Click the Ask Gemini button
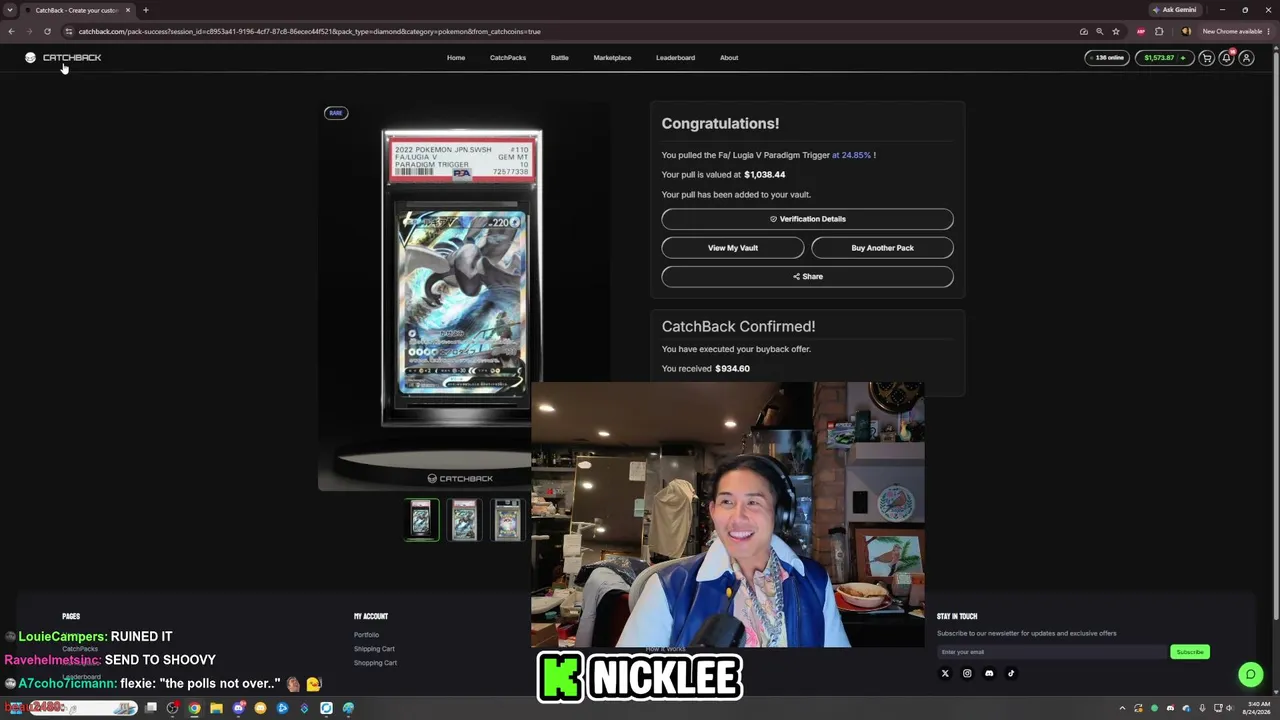This screenshot has width=1280, height=720. [x=1174, y=10]
